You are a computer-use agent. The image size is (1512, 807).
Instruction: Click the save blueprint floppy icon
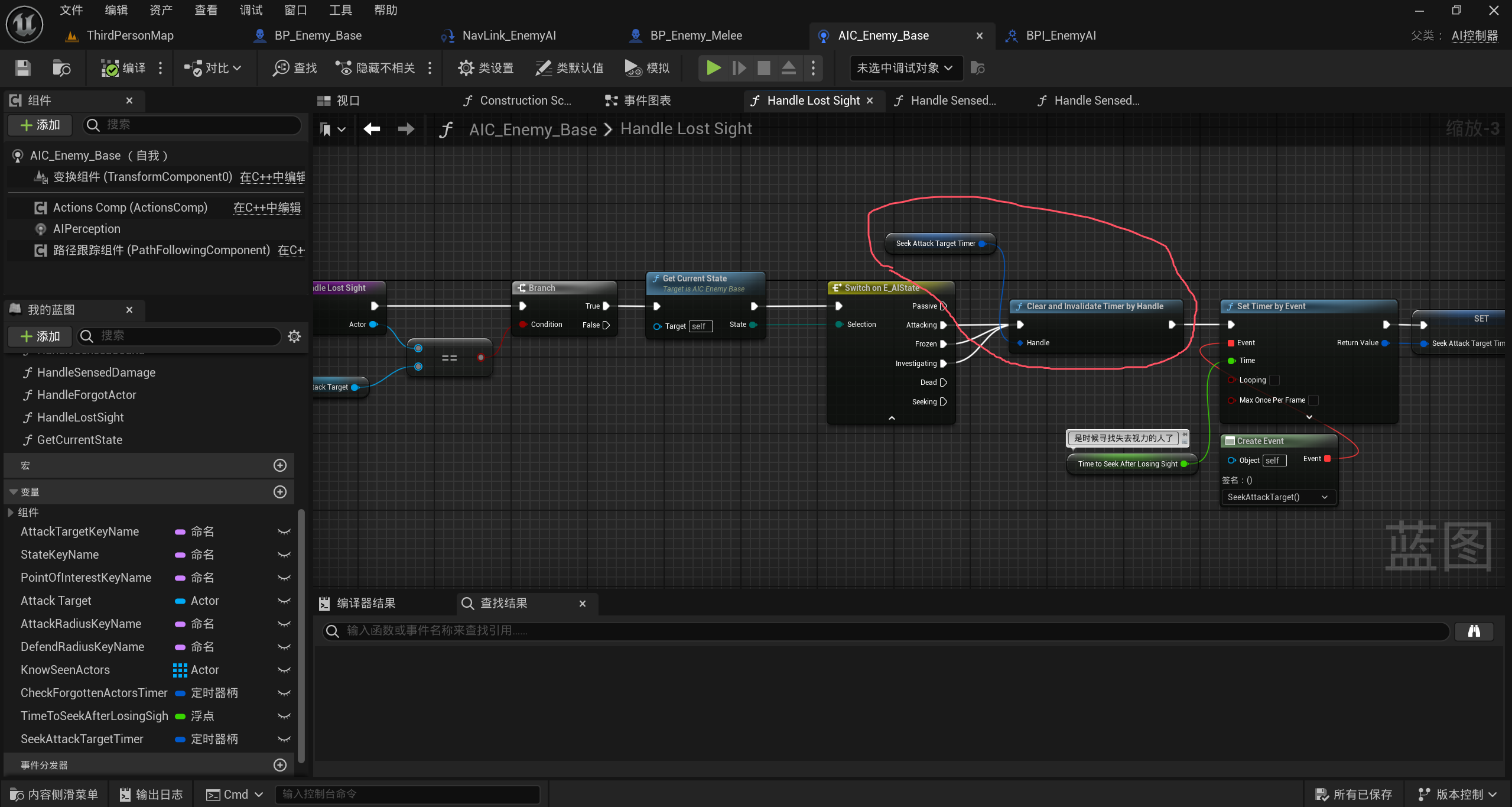pos(22,68)
